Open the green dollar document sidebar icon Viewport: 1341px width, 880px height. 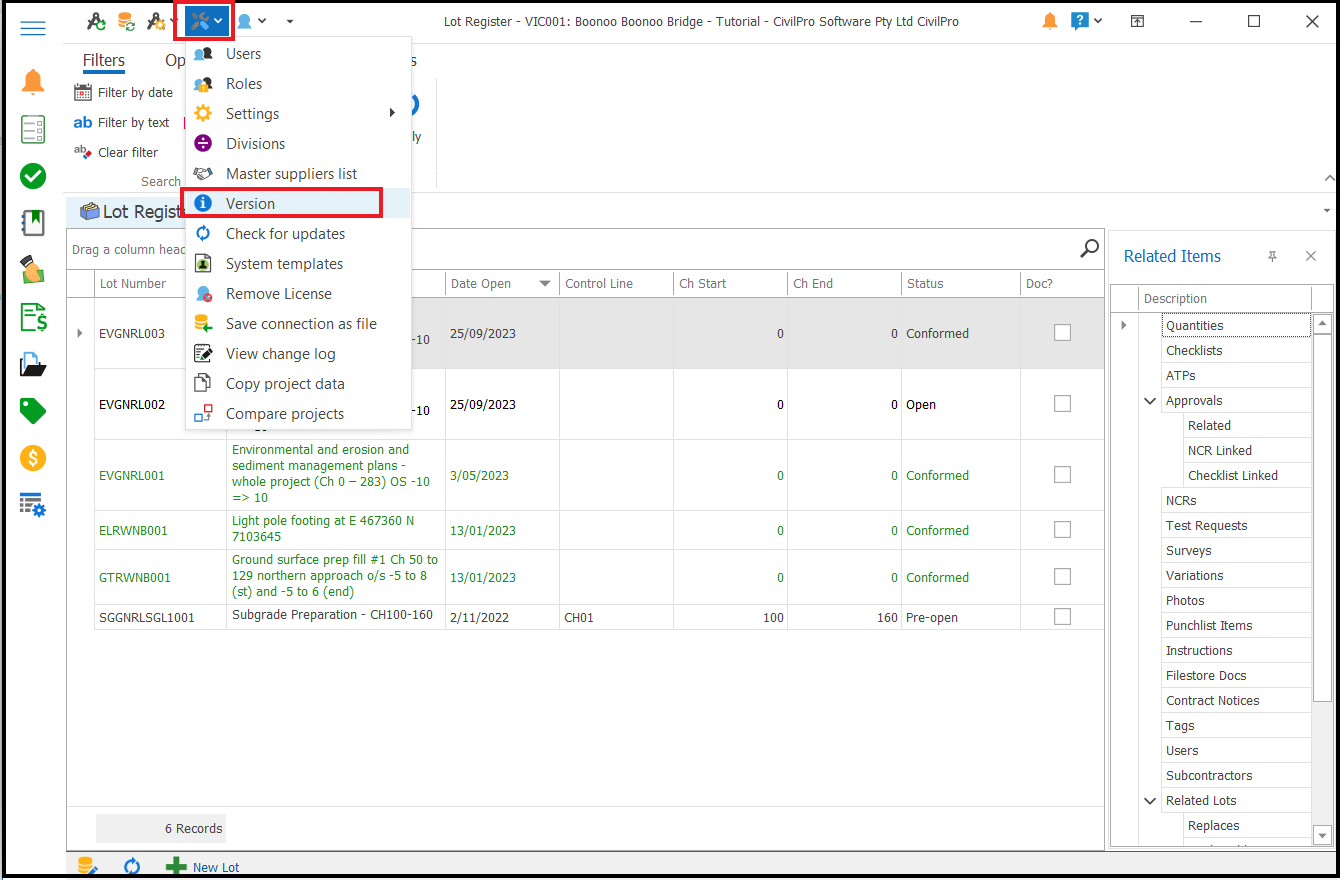pos(33,317)
